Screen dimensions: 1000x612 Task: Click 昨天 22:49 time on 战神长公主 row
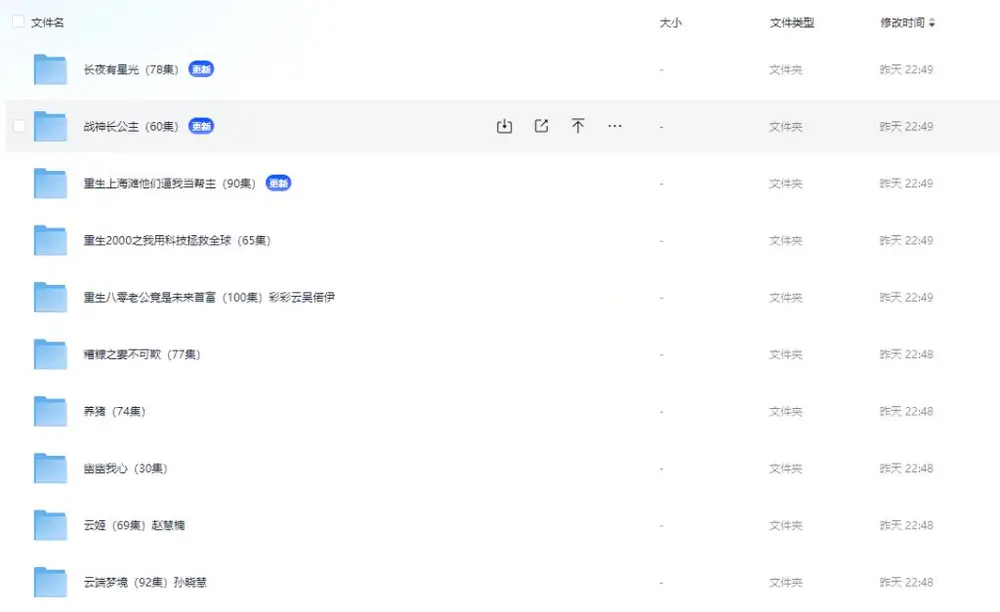coord(906,126)
